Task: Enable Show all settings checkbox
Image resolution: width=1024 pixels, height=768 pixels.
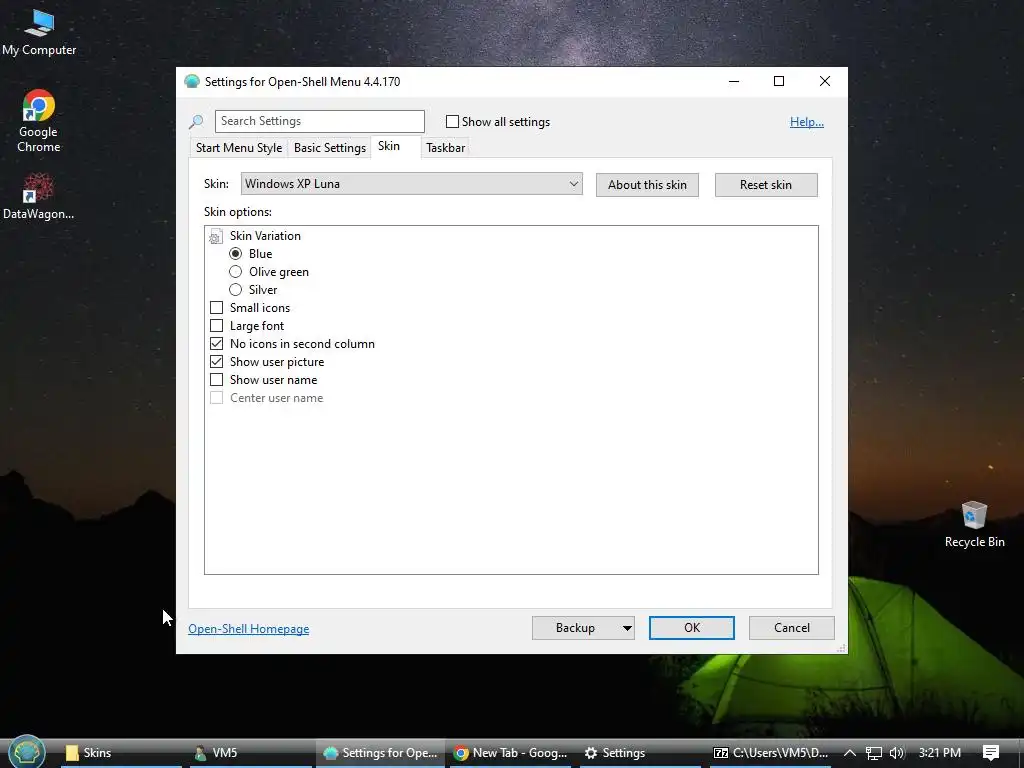Action: 452,121
